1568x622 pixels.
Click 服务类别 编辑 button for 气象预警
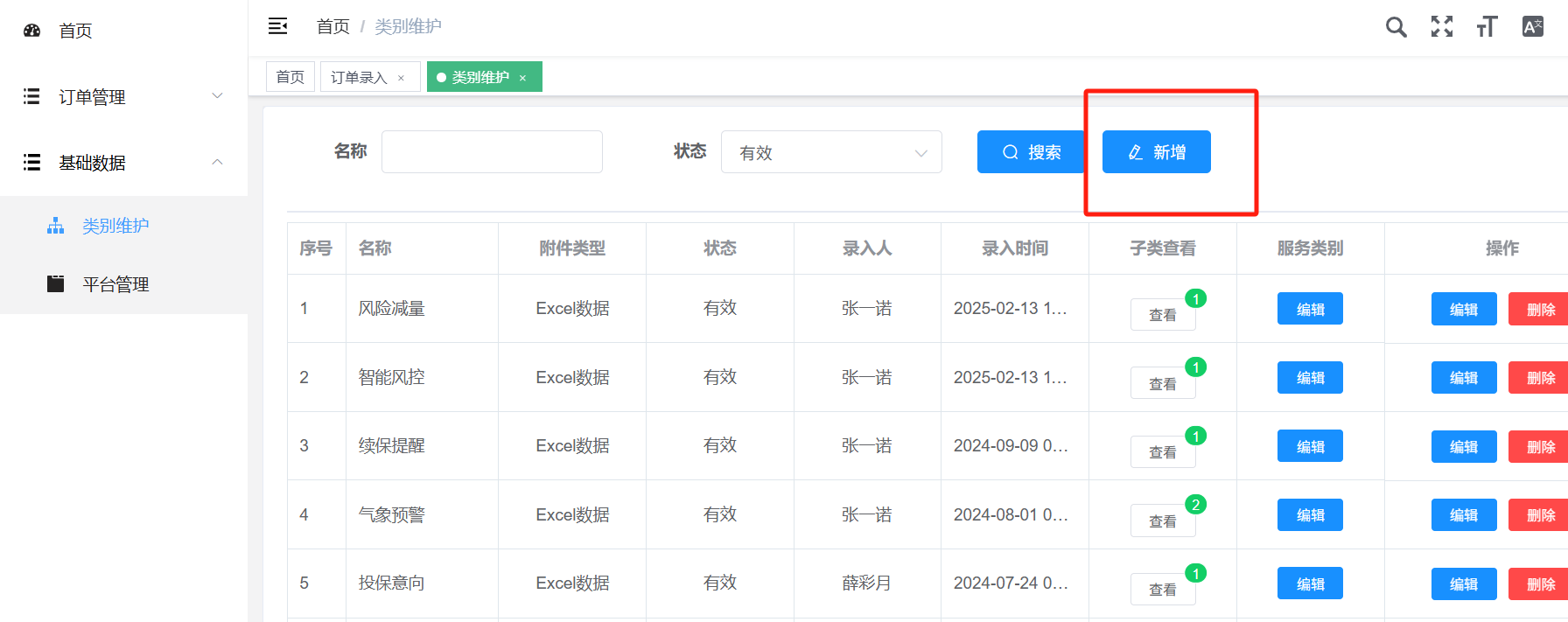tap(1310, 514)
